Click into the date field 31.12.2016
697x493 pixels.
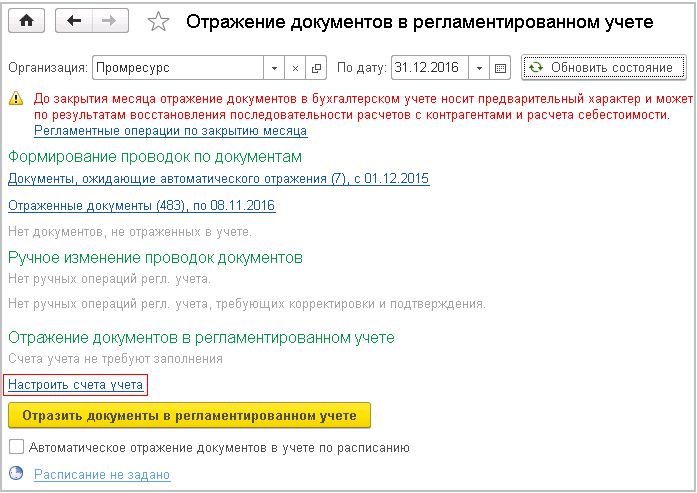click(430, 68)
